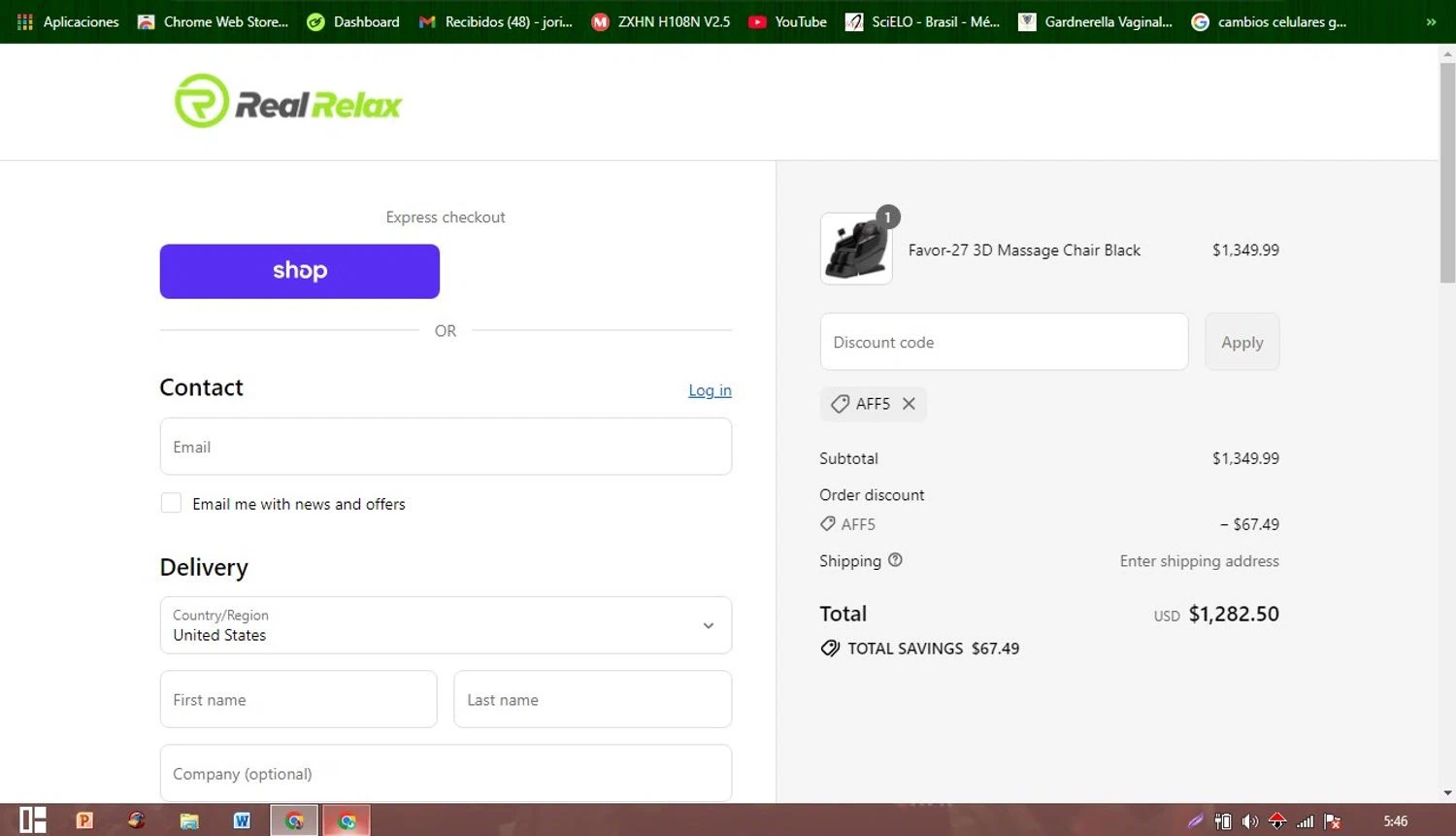The image size is (1456, 836).
Task: Open Word from the taskbar
Action: click(242, 820)
